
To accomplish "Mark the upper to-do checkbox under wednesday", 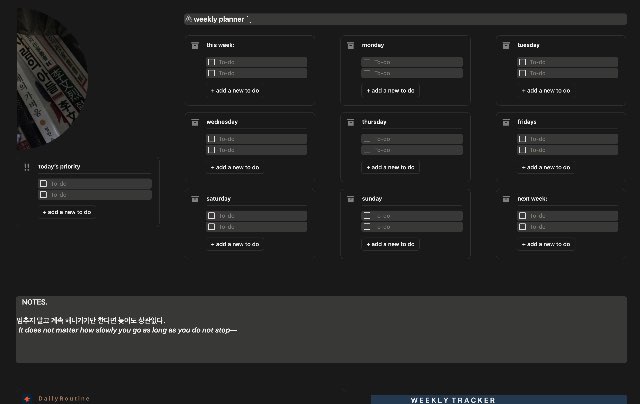I will tap(211, 139).
